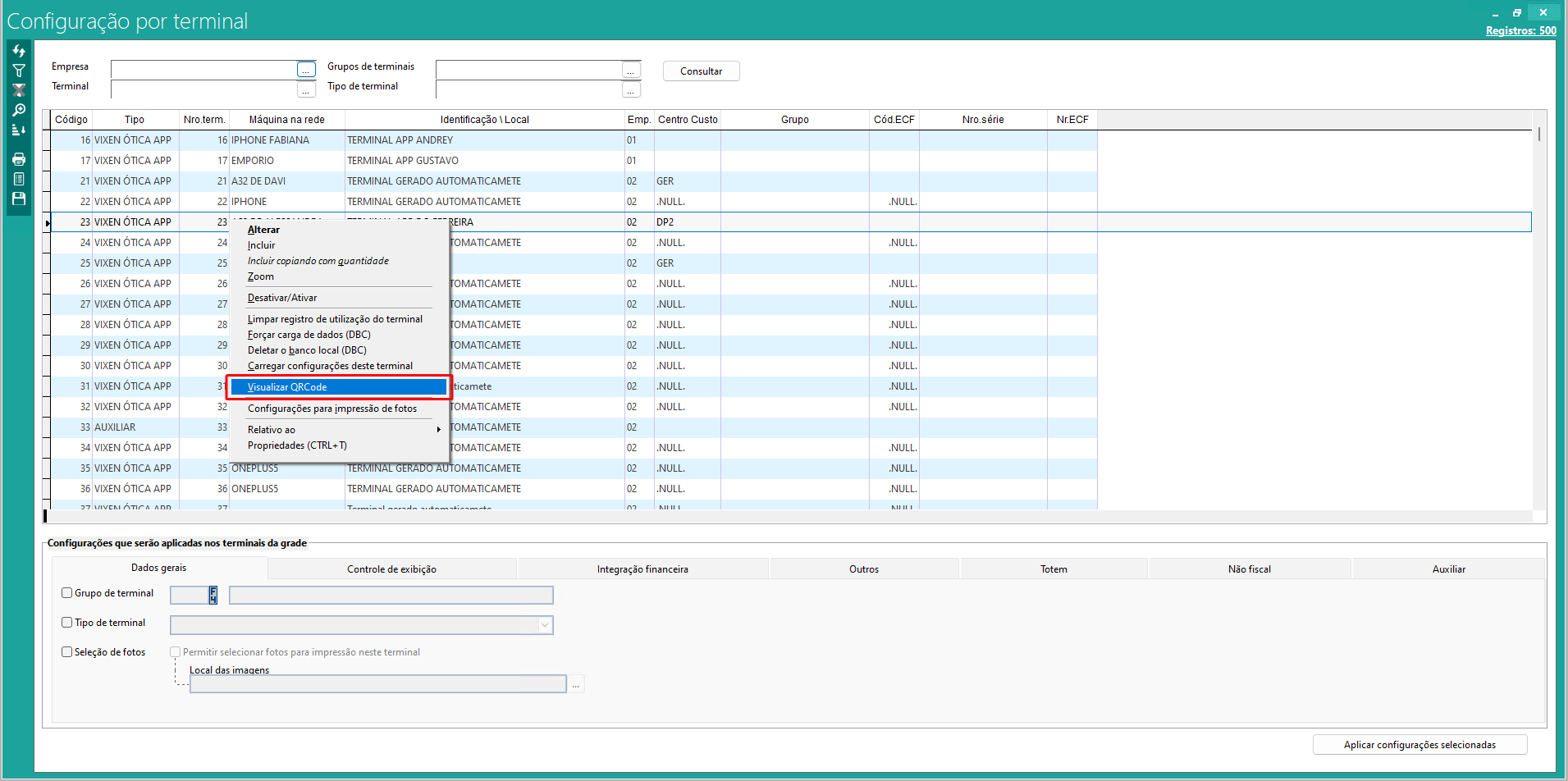Click Aplicar configurações selecionadas button

[1419, 745]
